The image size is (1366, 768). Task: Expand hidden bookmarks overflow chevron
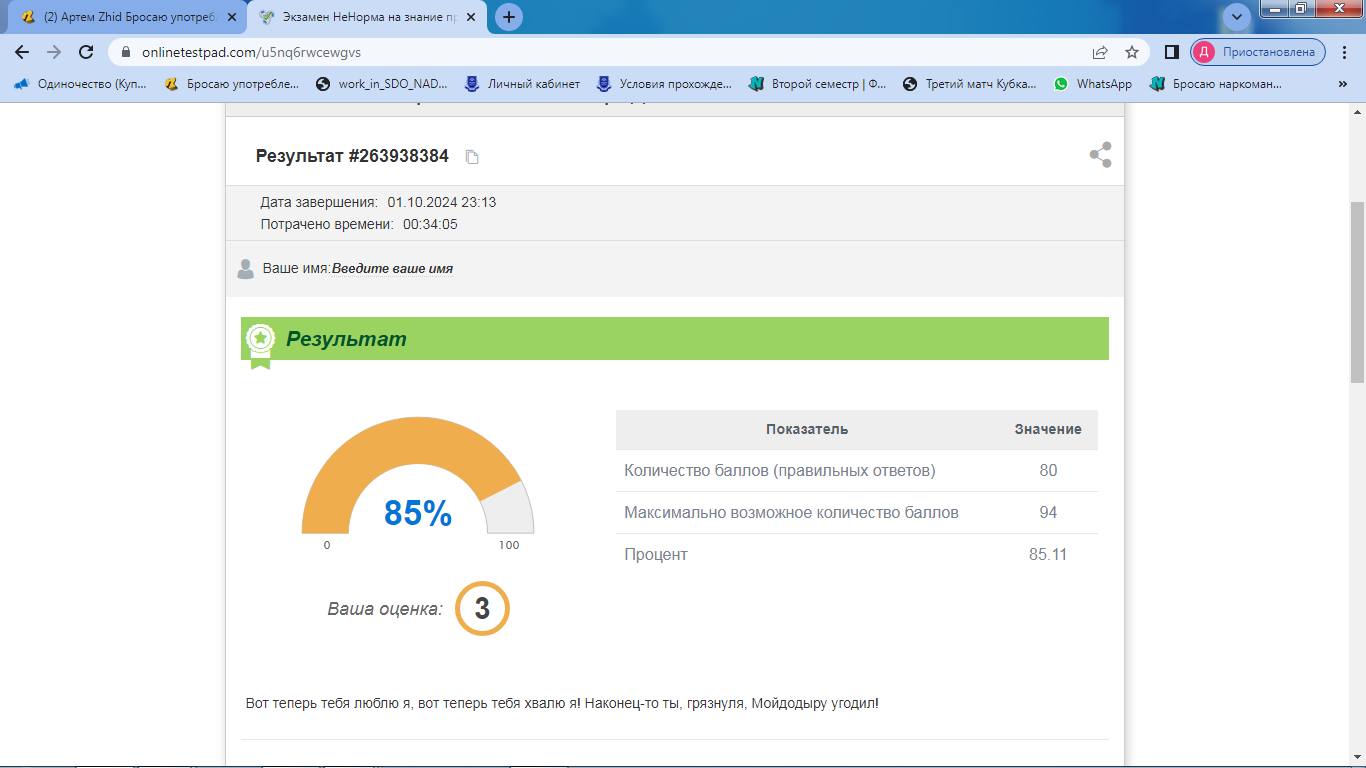(1342, 84)
